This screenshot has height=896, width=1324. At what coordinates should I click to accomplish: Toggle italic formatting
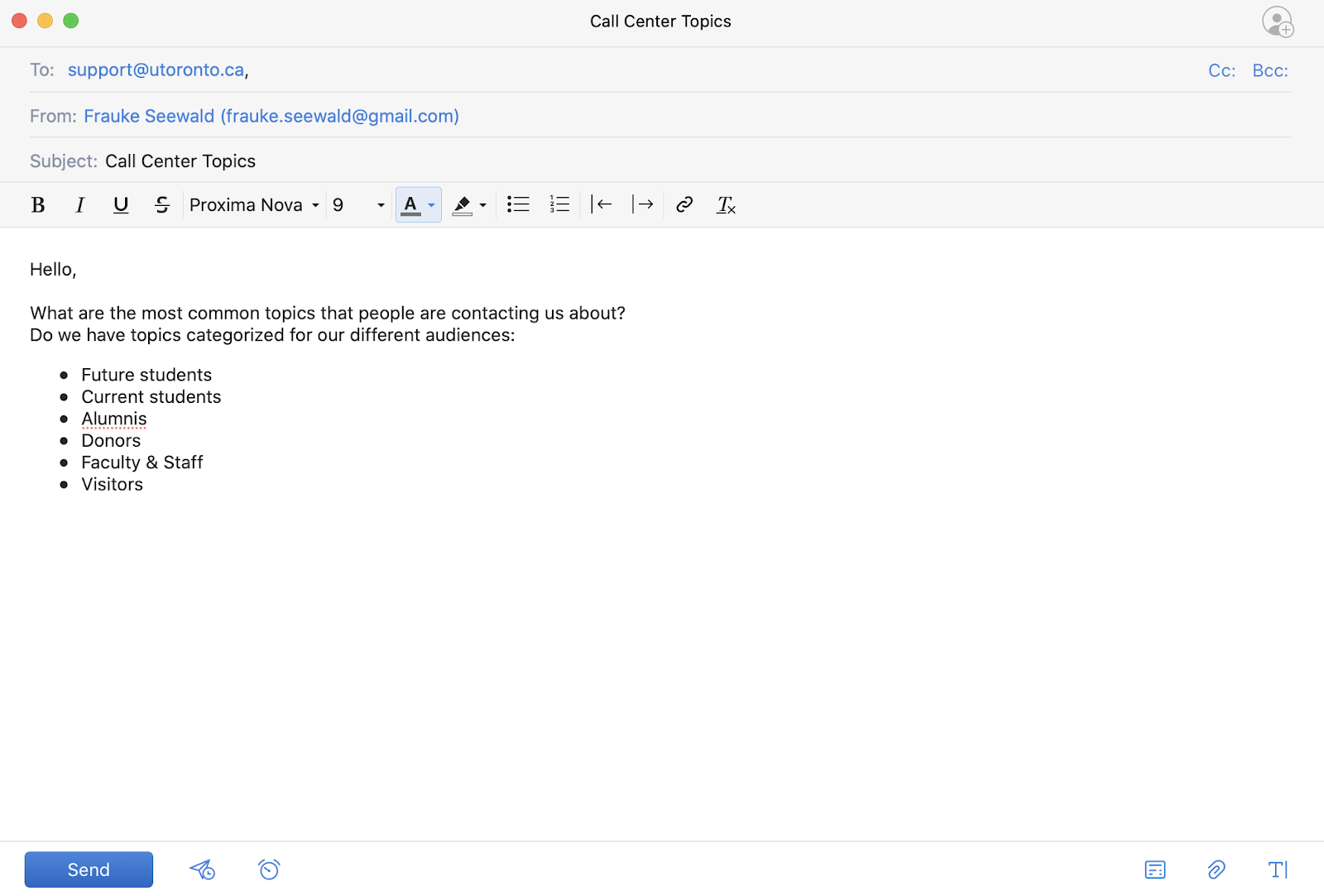79,205
